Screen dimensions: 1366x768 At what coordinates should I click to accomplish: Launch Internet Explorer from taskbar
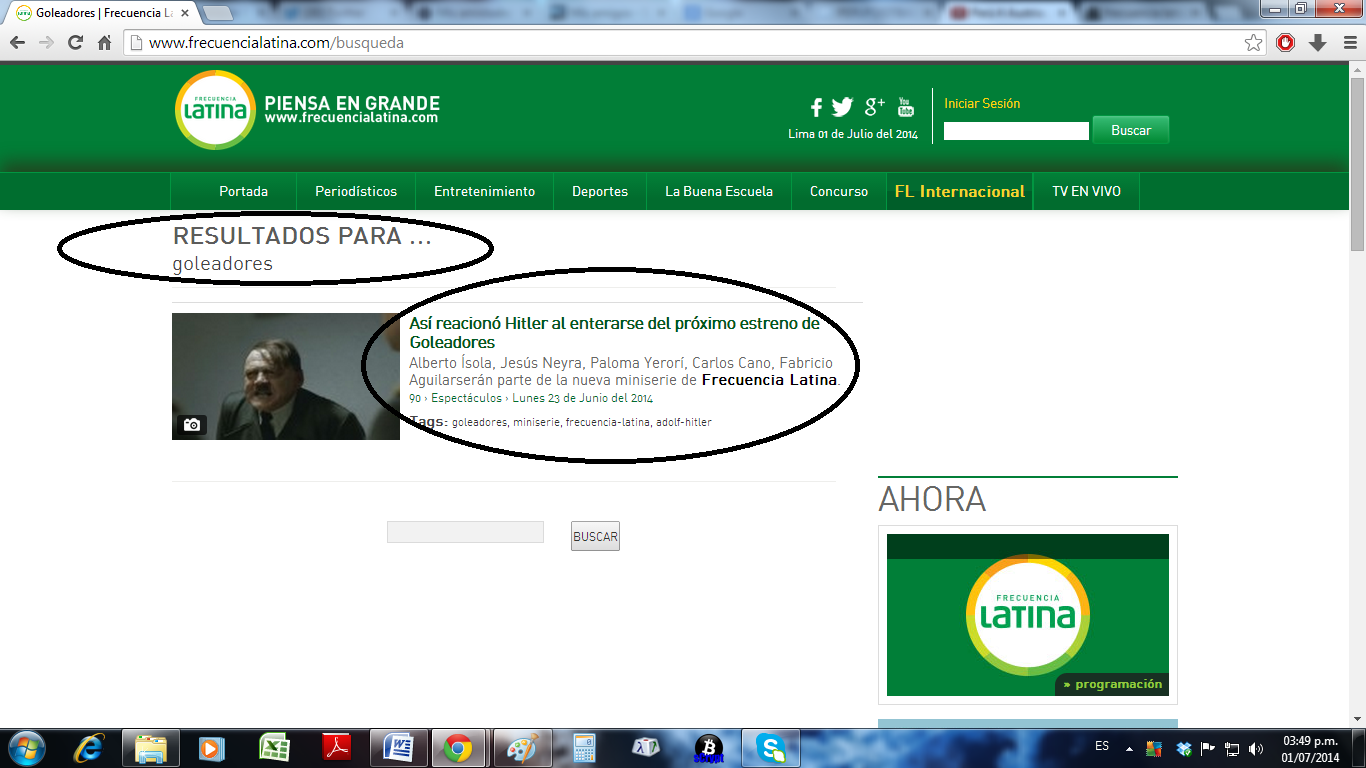[x=89, y=748]
